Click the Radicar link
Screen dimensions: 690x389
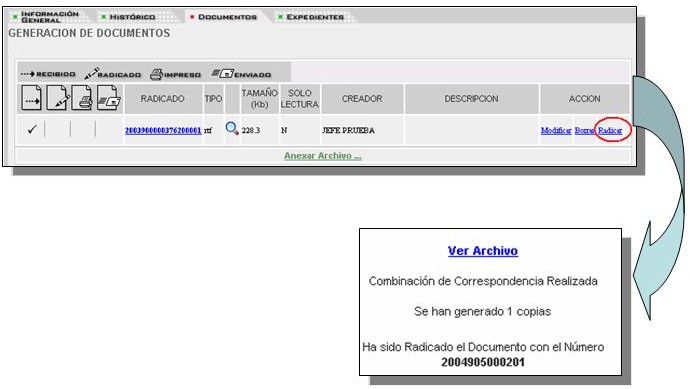[610, 130]
